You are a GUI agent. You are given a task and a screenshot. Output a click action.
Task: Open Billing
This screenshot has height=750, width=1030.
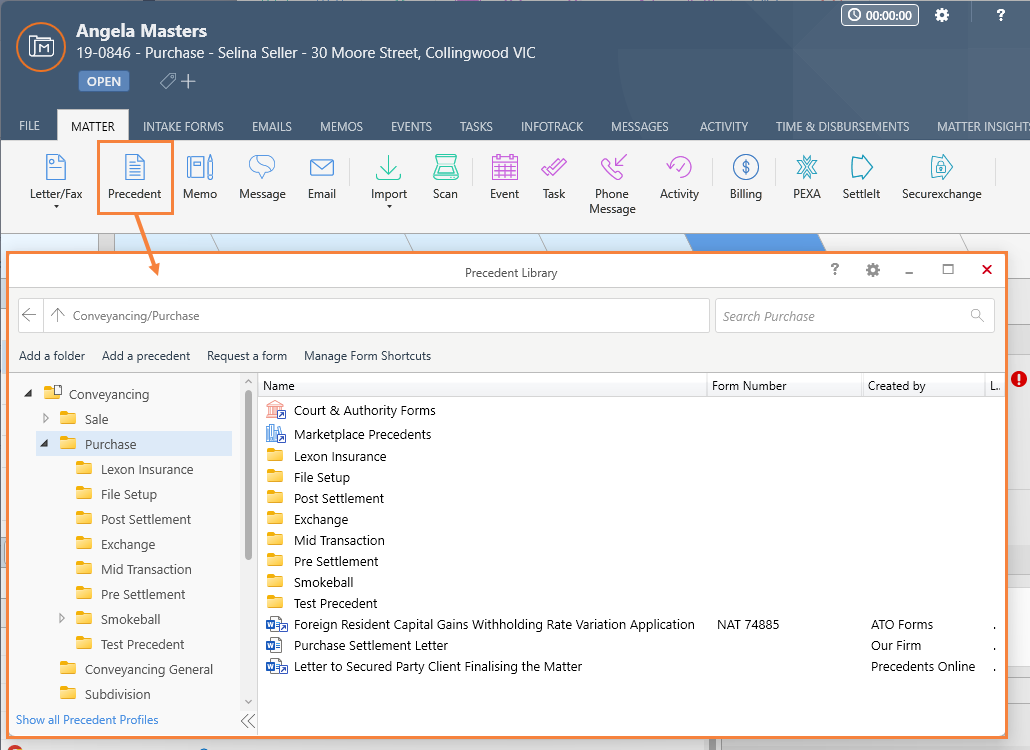746,177
